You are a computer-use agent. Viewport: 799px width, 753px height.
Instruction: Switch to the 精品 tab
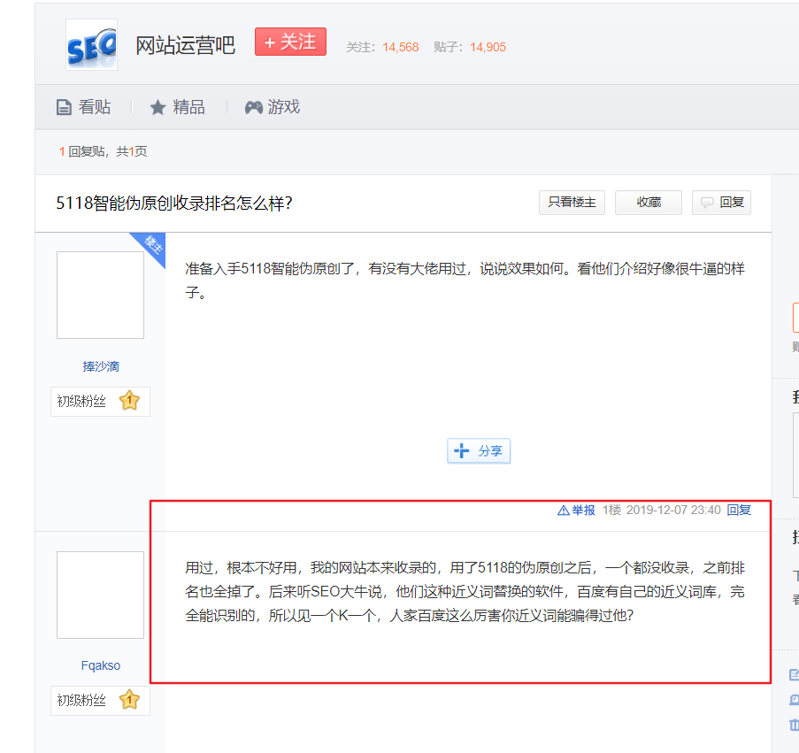tap(178, 107)
